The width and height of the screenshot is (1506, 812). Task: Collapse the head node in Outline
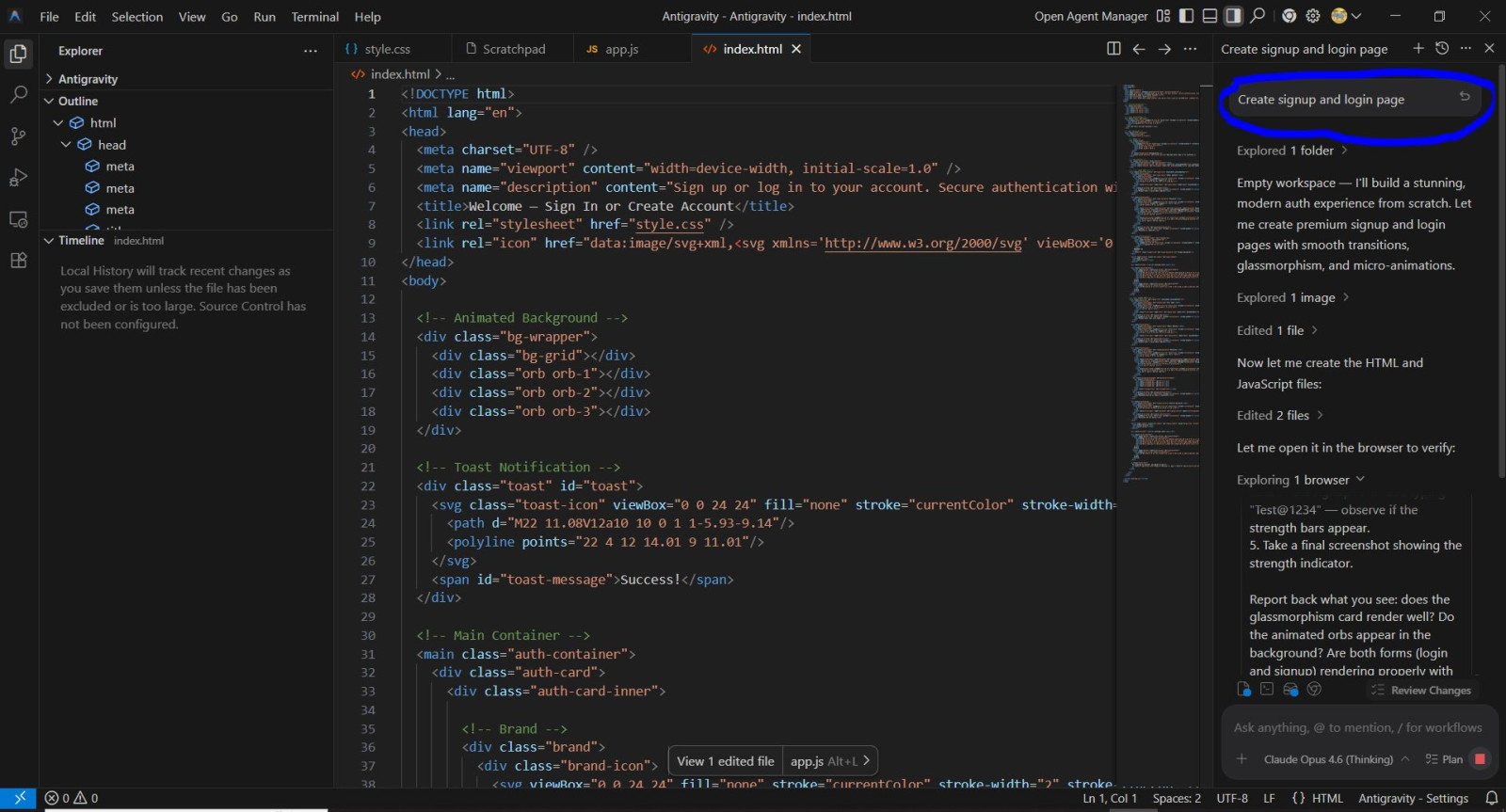[x=66, y=145]
